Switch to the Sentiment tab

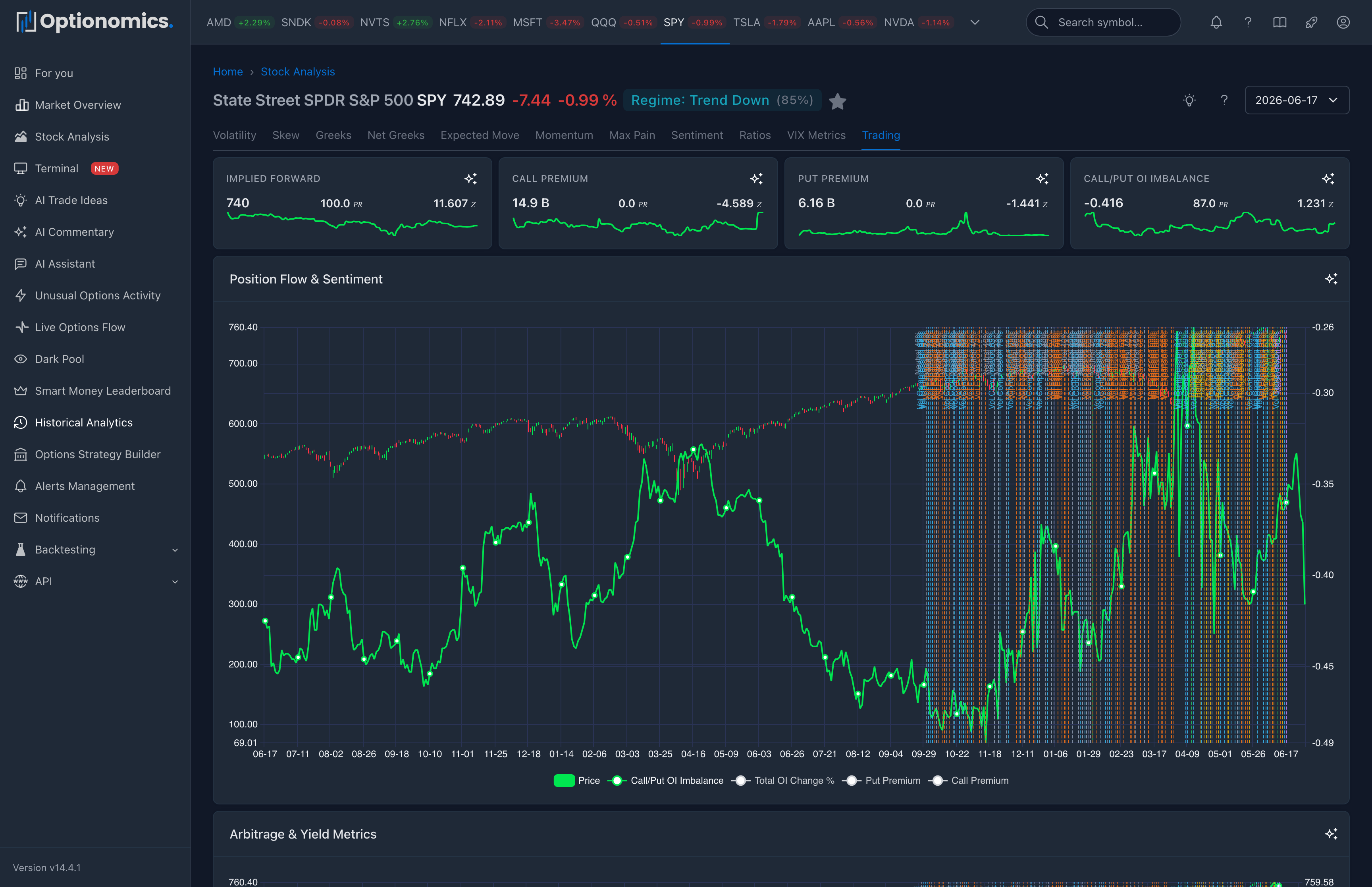(x=697, y=135)
